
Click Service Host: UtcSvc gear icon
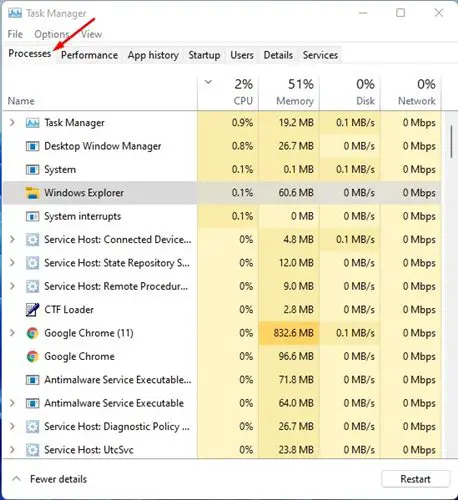click(x=32, y=450)
